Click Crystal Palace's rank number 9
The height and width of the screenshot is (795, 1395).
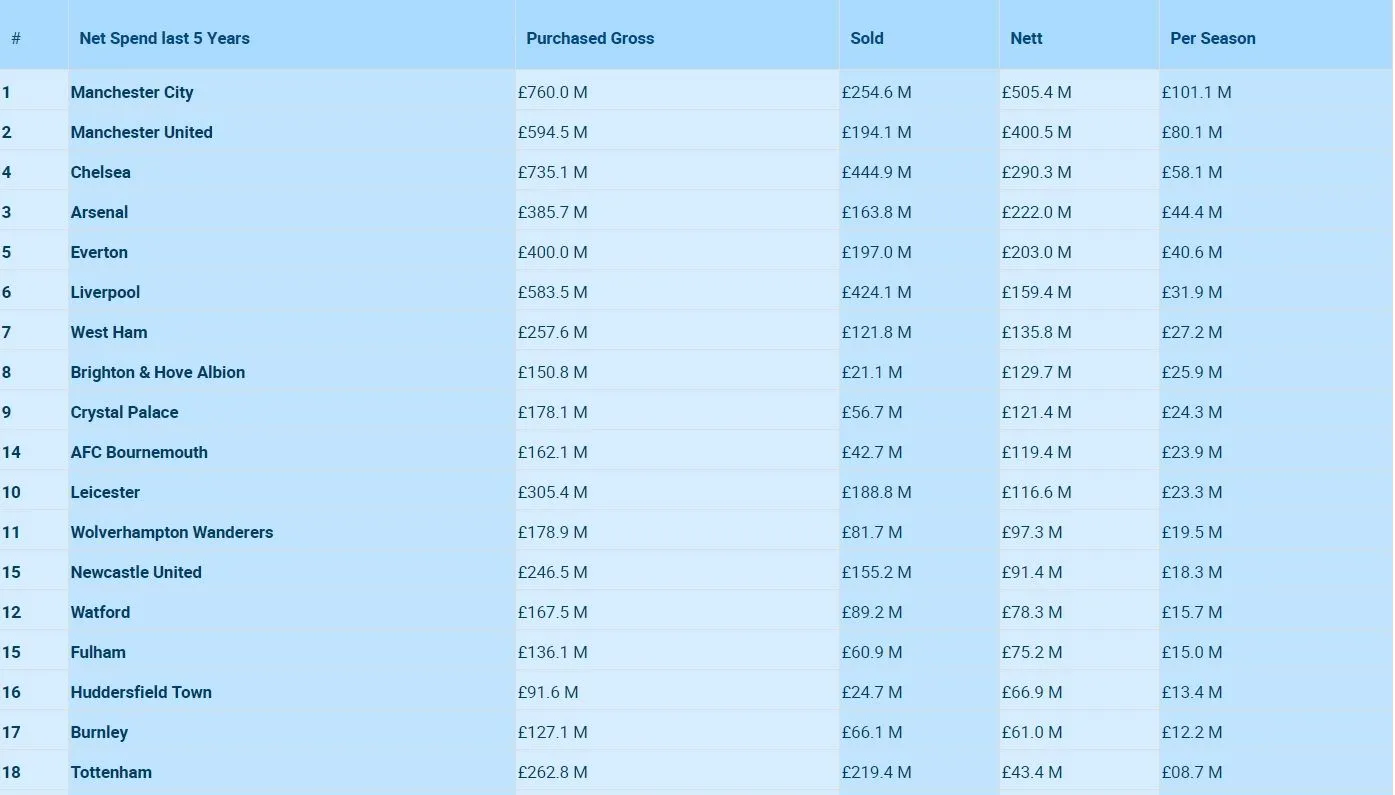(x=7, y=413)
